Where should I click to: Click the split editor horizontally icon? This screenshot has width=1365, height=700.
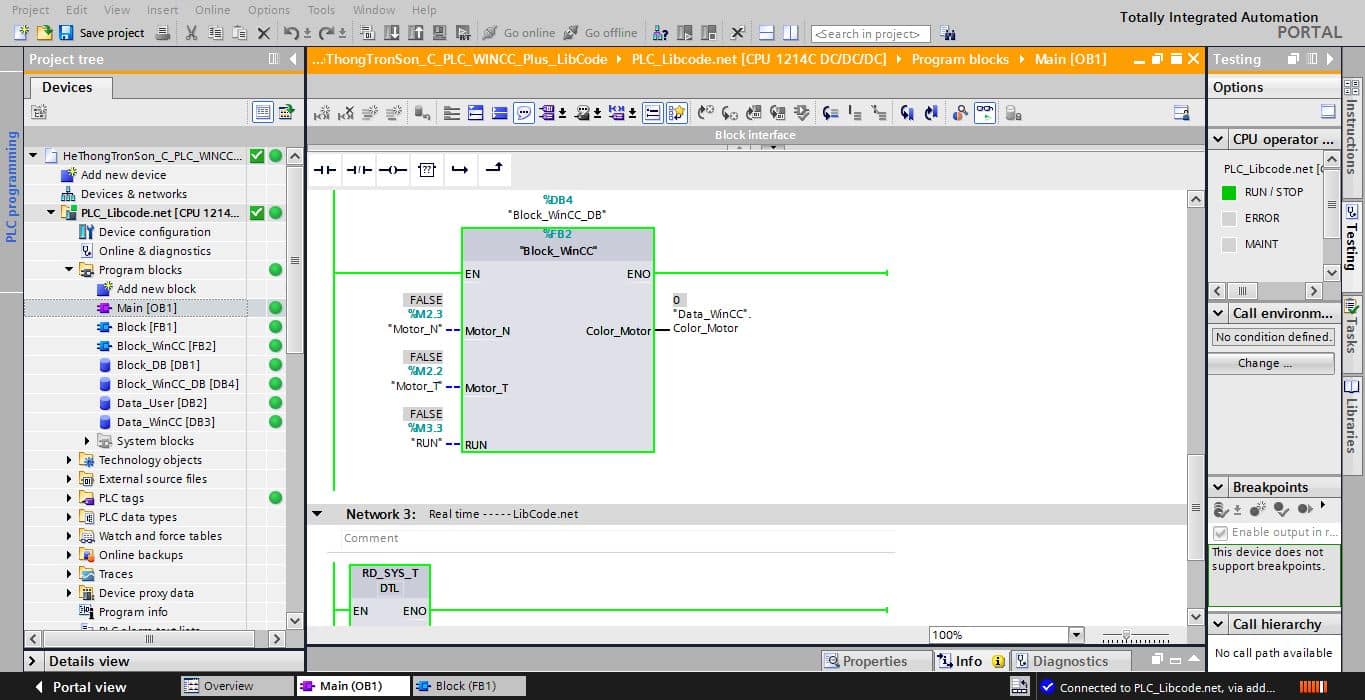click(767, 33)
